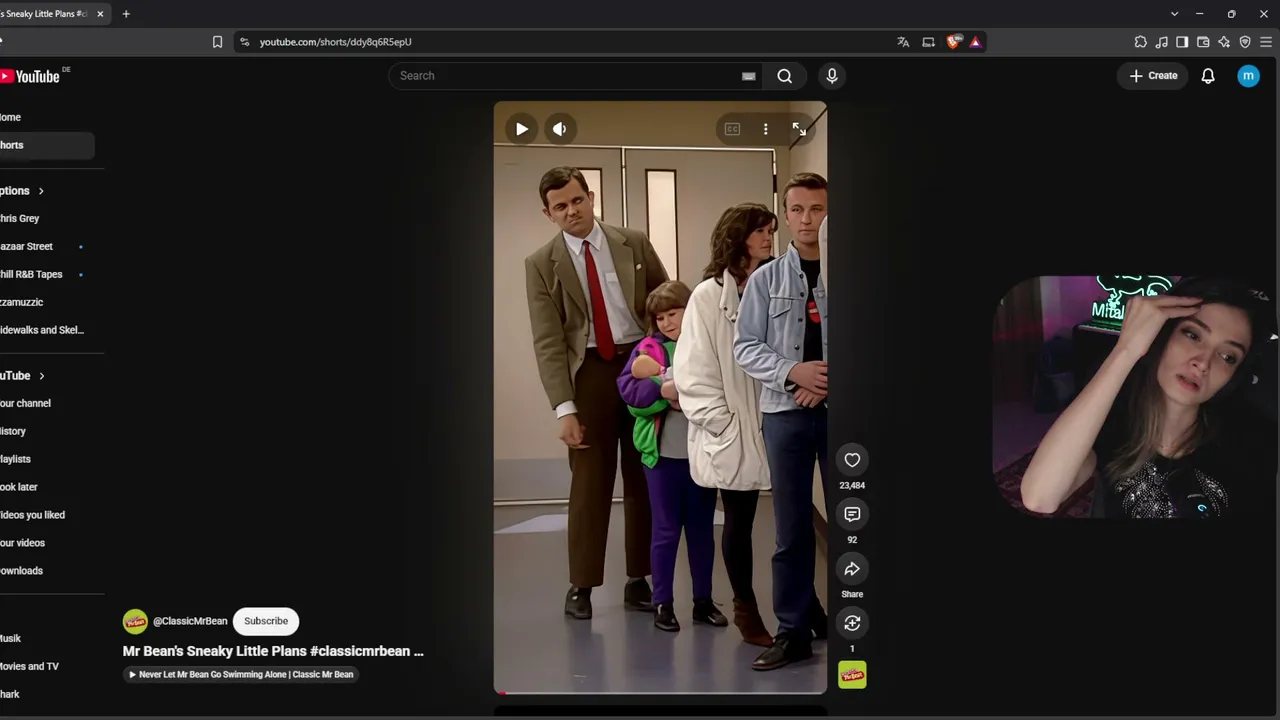
Task: Open the ClassicMrBean channel avatar
Action: coord(135,621)
